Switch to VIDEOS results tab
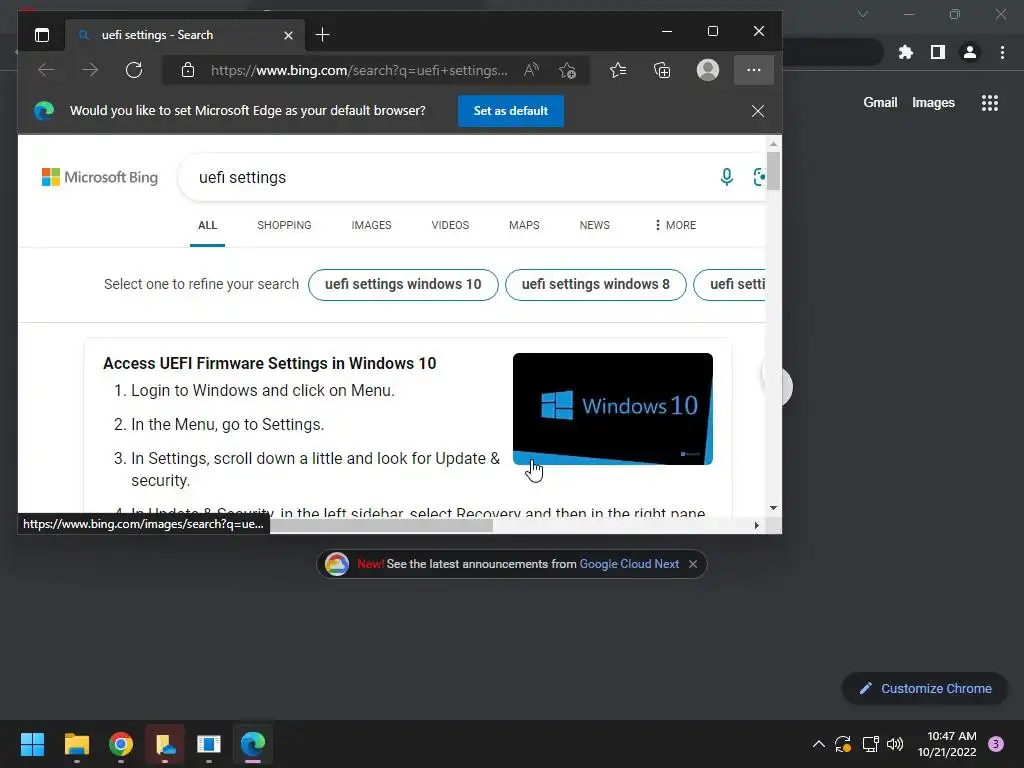 click(450, 225)
